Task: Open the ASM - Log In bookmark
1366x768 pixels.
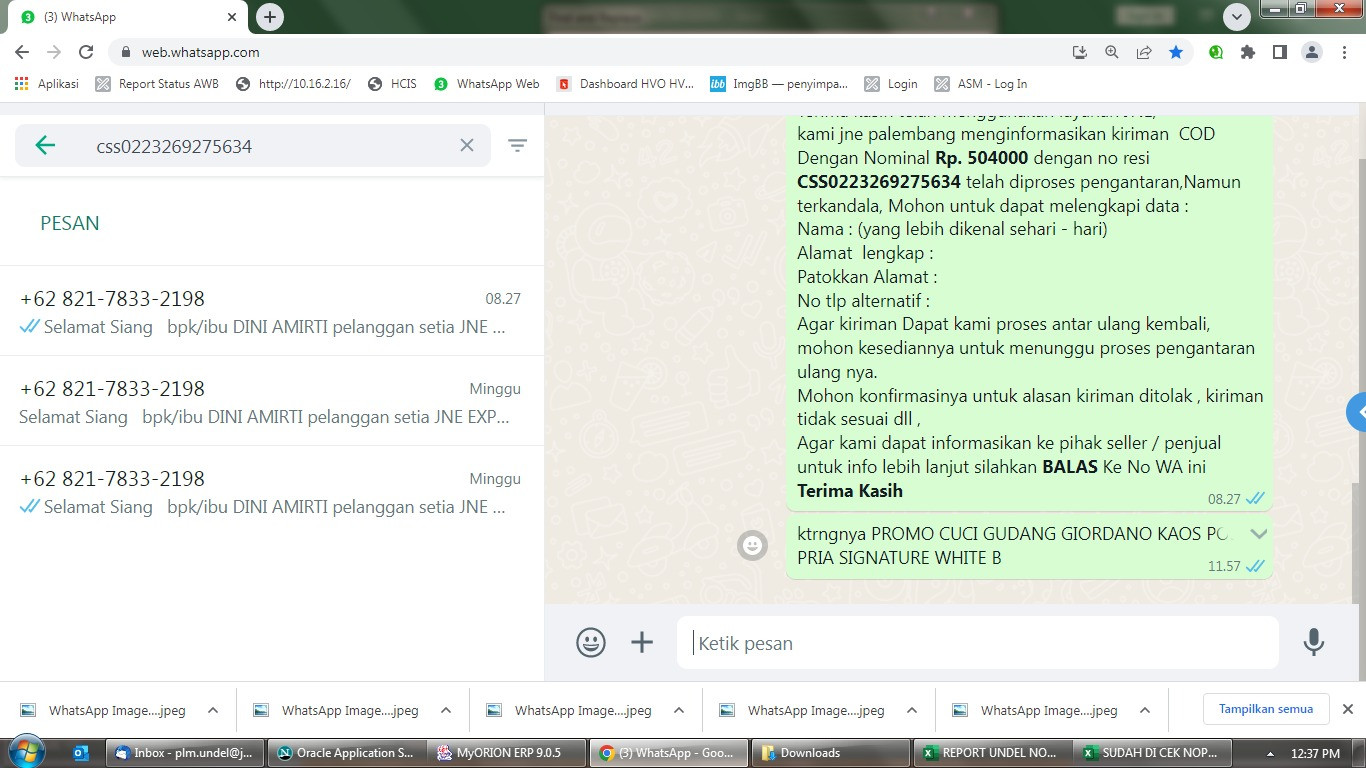Action: pyautogui.click(x=980, y=84)
